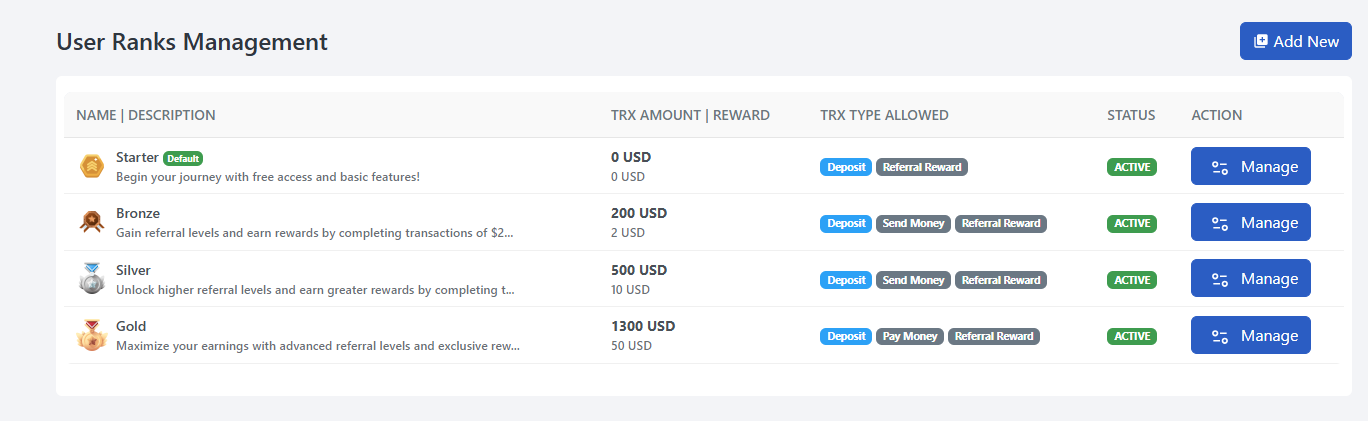The height and width of the screenshot is (421, 1368).
Task: Click the ACTIVE status badge for Starter
Action: click(1132, 167)
